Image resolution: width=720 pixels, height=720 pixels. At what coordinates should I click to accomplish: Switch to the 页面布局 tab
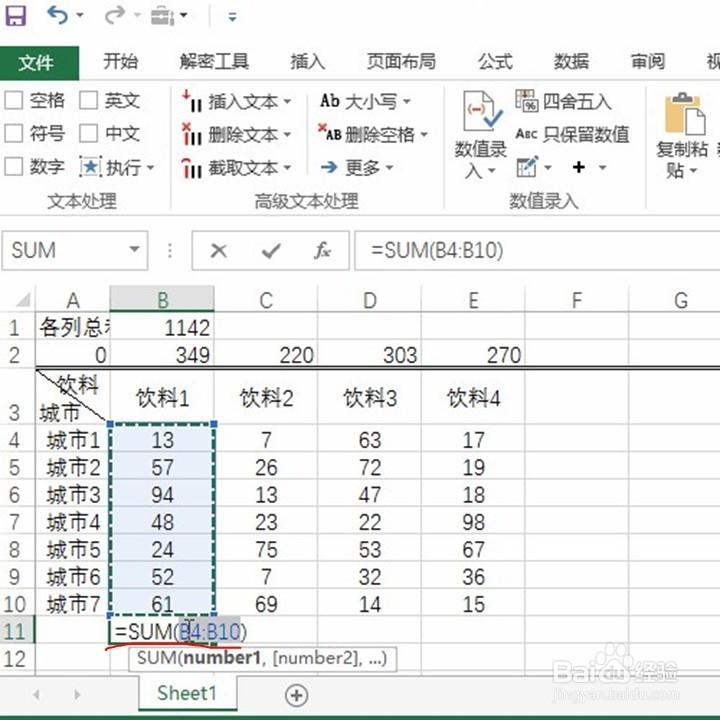point(401,61)
